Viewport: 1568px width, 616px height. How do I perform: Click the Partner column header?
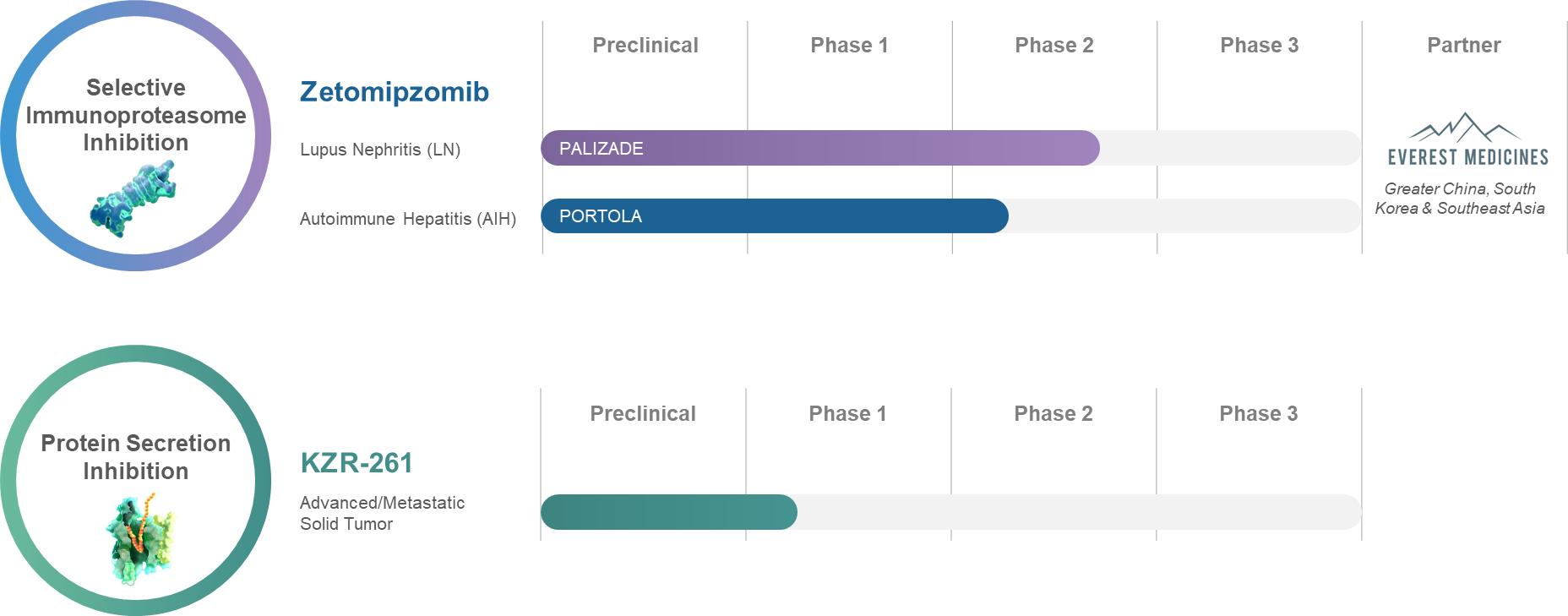[1463, 46]
